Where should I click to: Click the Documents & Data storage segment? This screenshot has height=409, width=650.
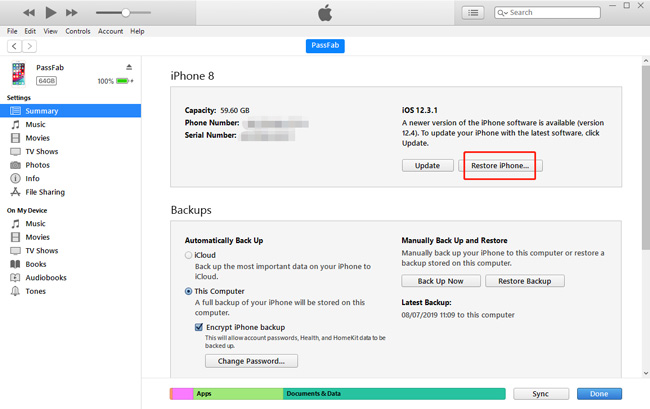click(394, 394)
